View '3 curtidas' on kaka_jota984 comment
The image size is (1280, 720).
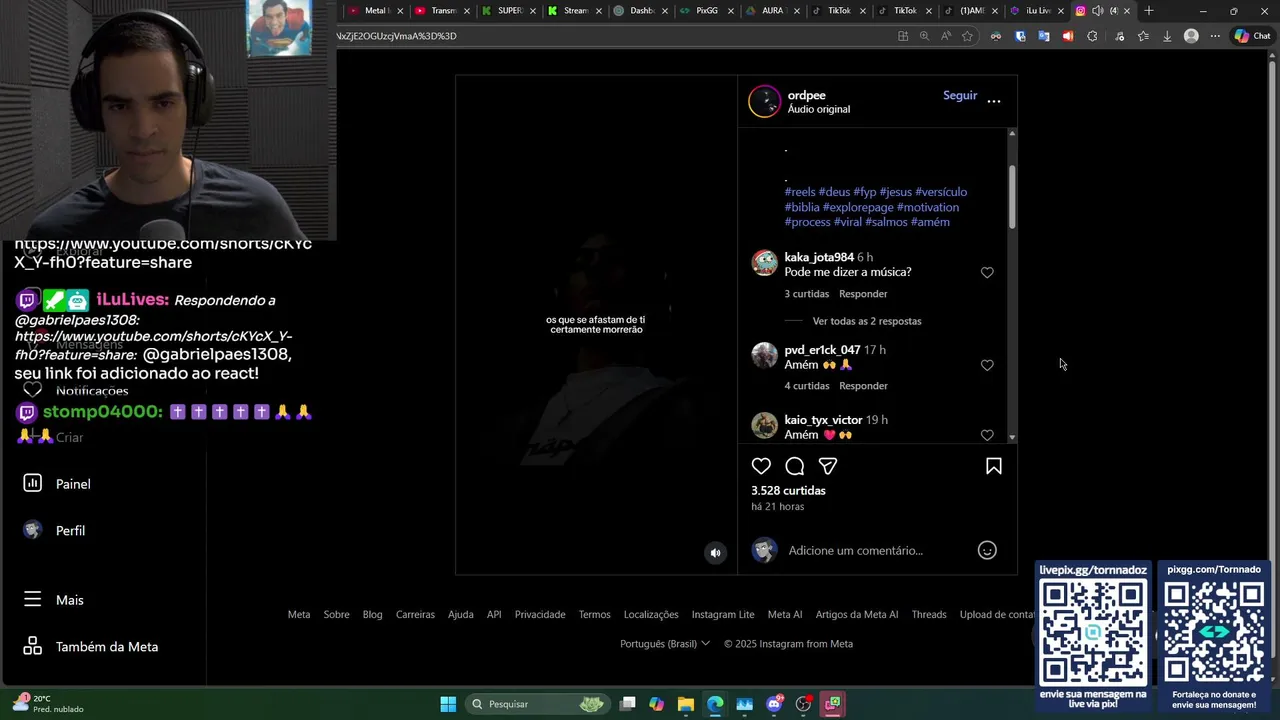click(806, 294)
